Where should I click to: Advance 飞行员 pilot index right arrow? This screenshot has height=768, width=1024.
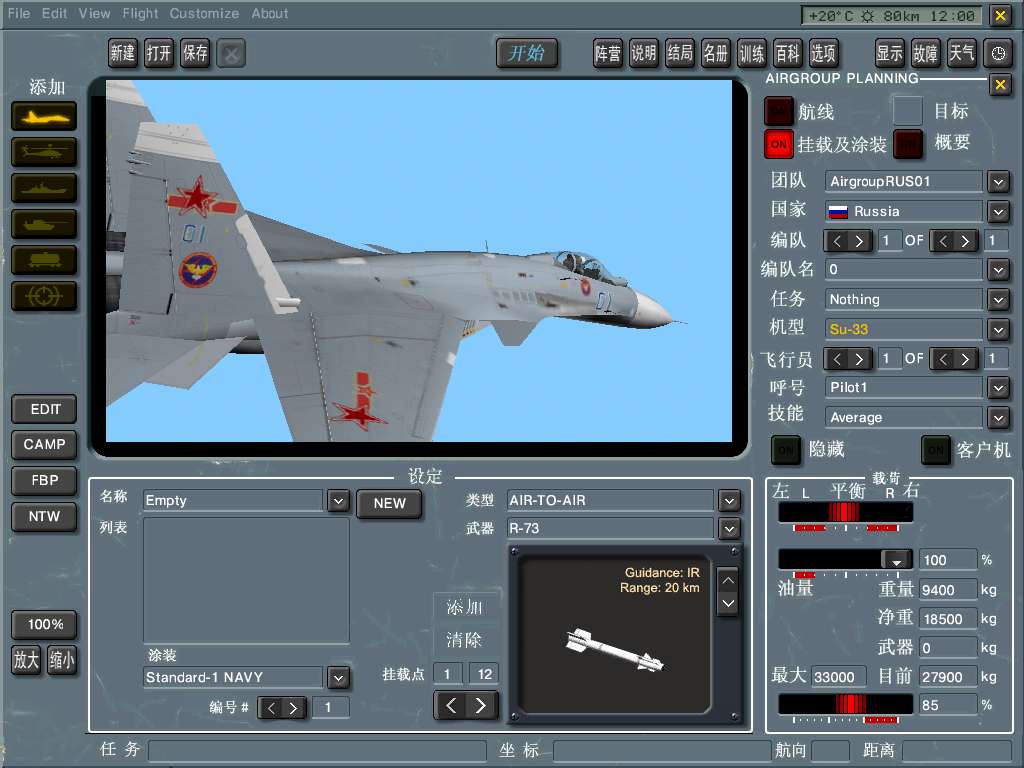[859, 359]
